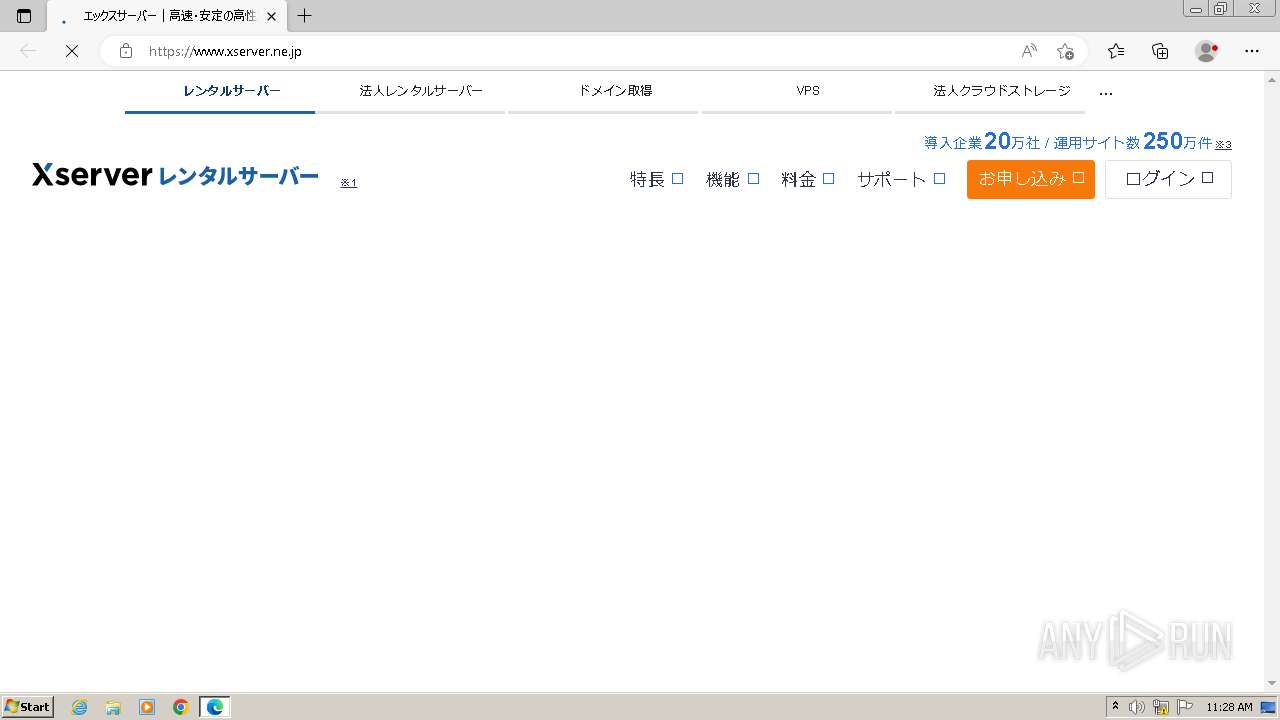
Task: Click the ログイン button
Action: (1168, 179)
